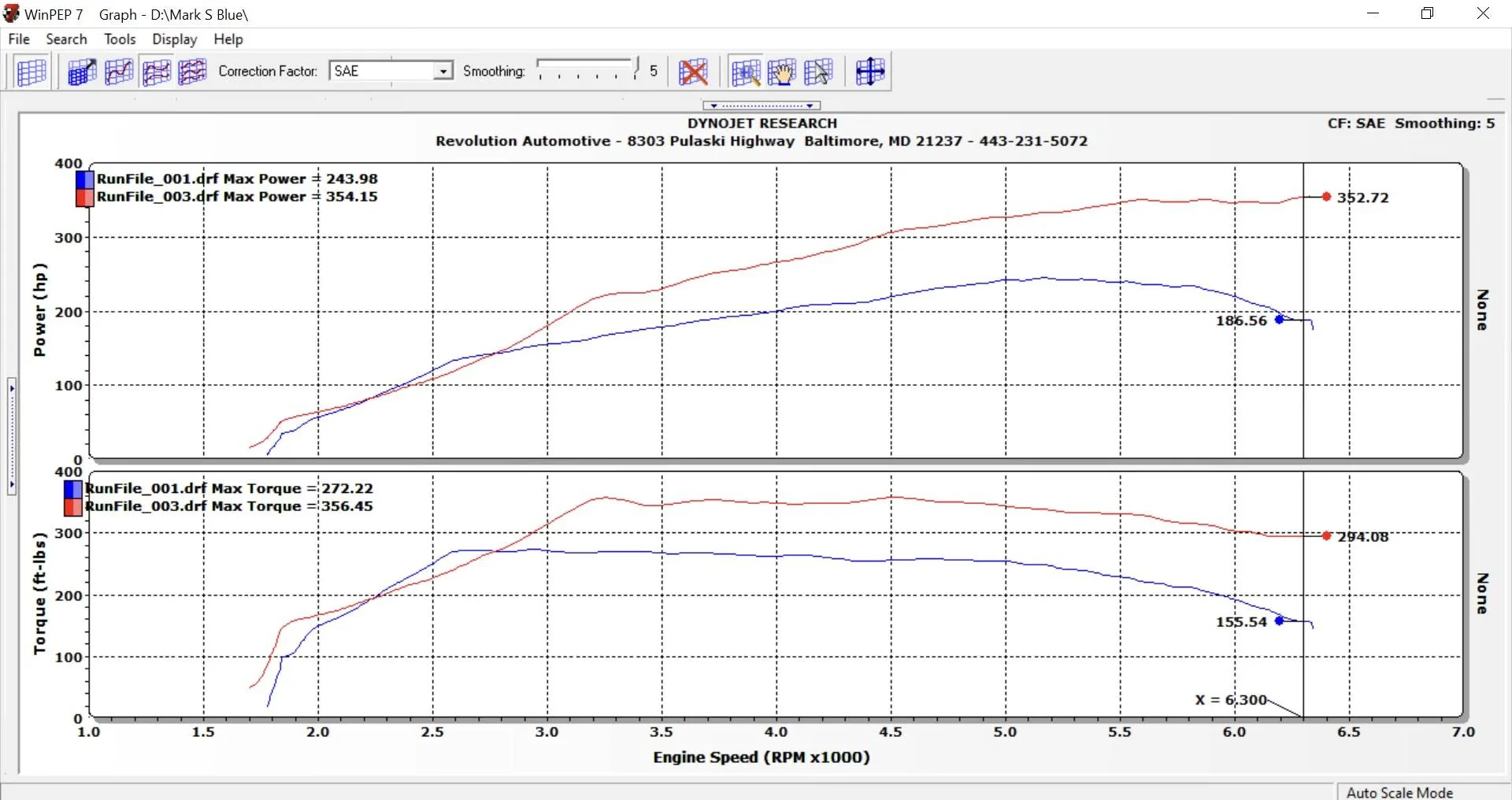Click the 'CF: SAE Smoothing: 5' graph header
The width and height of the screenshot is (1512, 800).
tap(1411, 124)
